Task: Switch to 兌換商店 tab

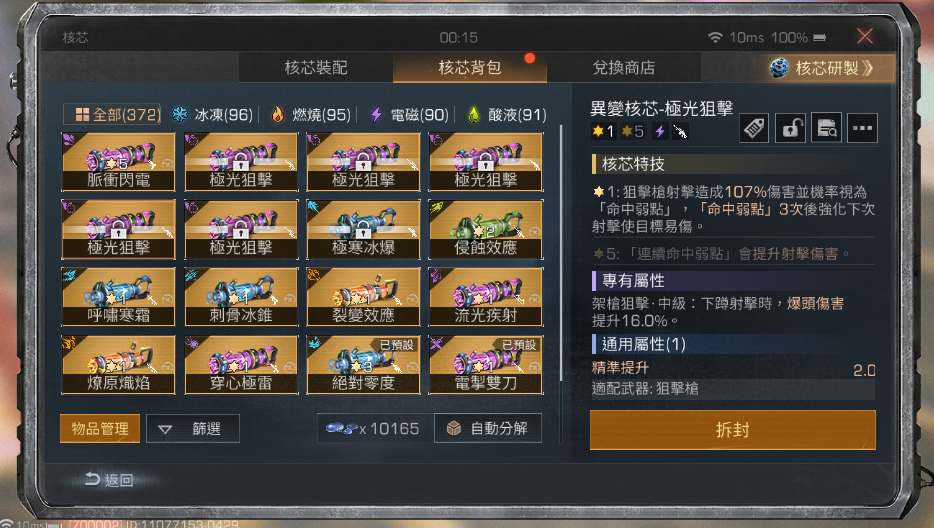Action: tap(624, 67)
